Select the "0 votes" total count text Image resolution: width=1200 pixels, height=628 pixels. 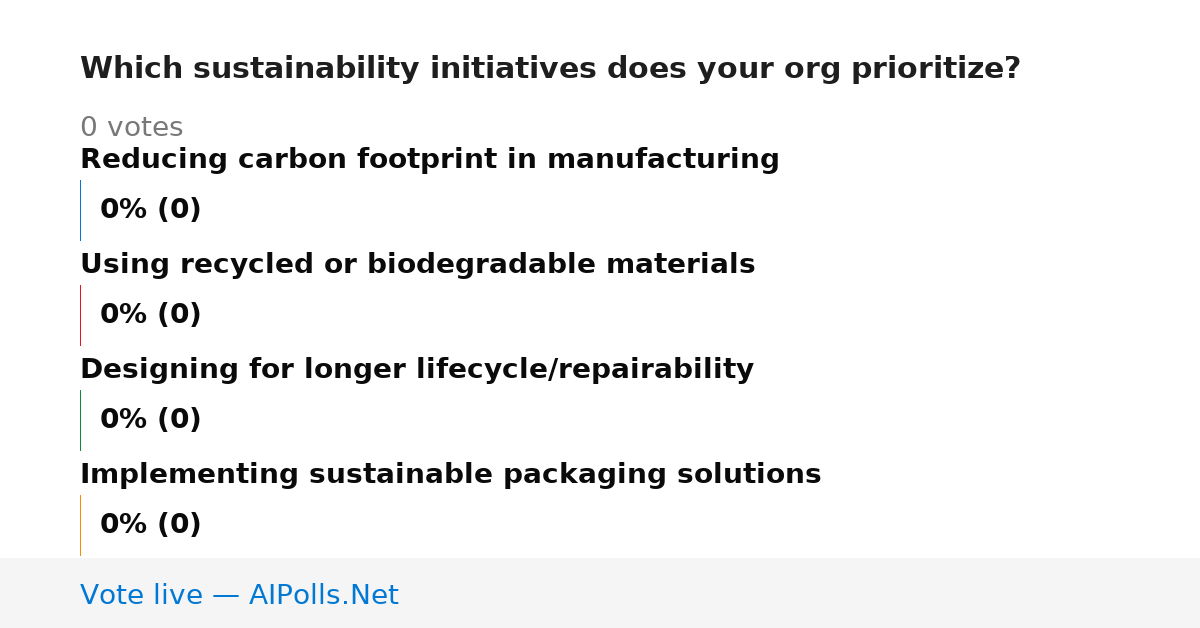point(131,128)
